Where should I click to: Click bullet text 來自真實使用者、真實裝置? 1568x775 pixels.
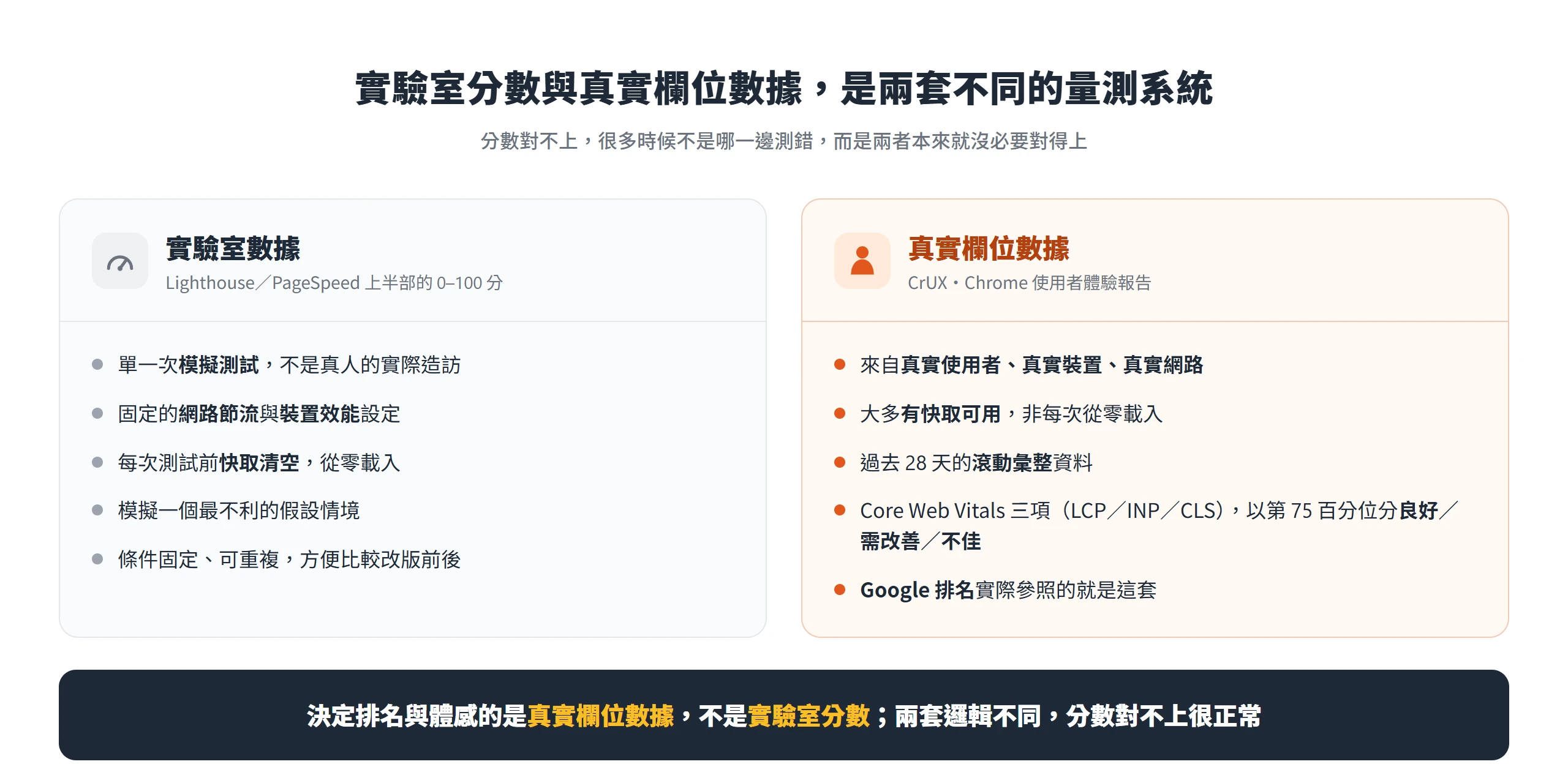1031,365
